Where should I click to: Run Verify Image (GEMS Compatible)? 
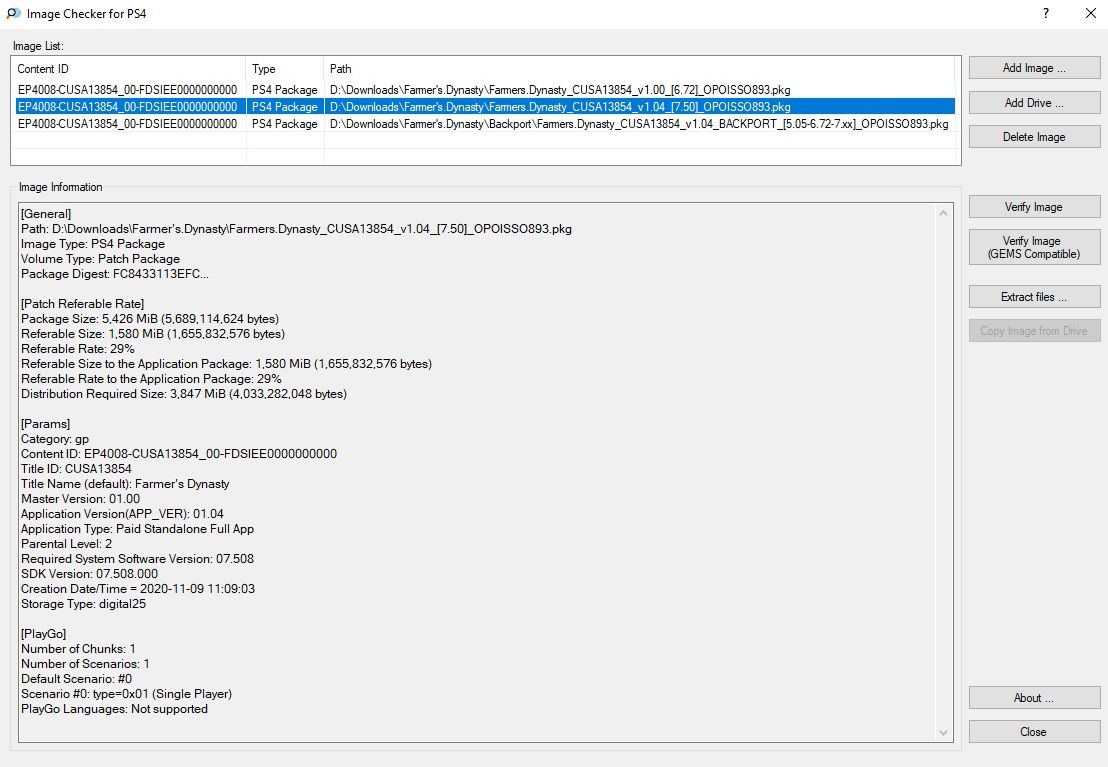pos(1034,247)
